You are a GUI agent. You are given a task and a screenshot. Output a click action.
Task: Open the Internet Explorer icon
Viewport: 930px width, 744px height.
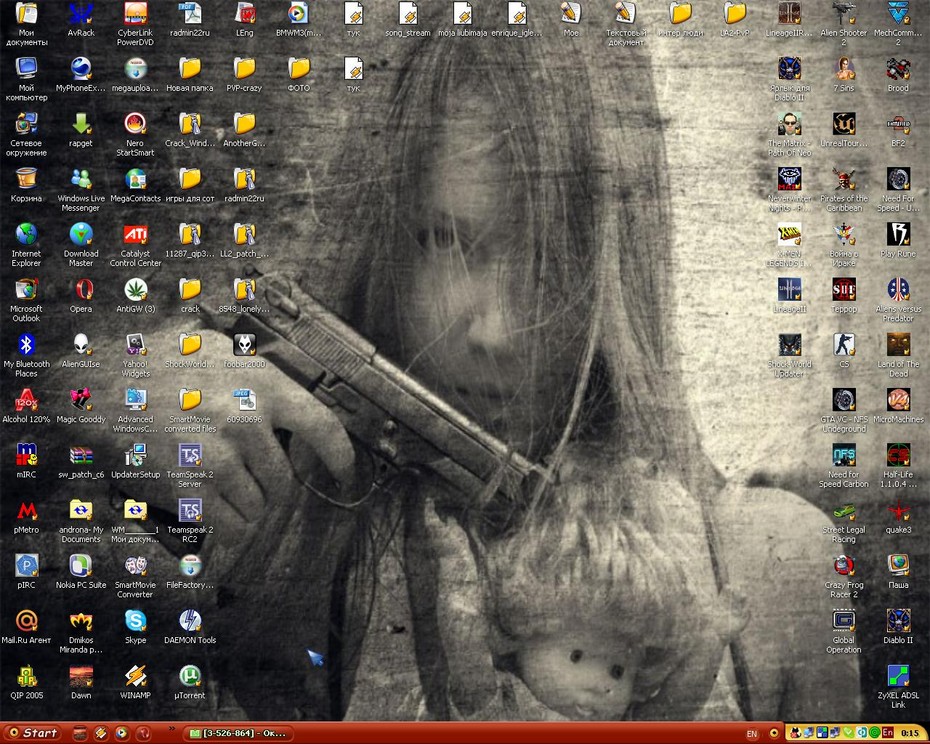(x=26, y=244)
